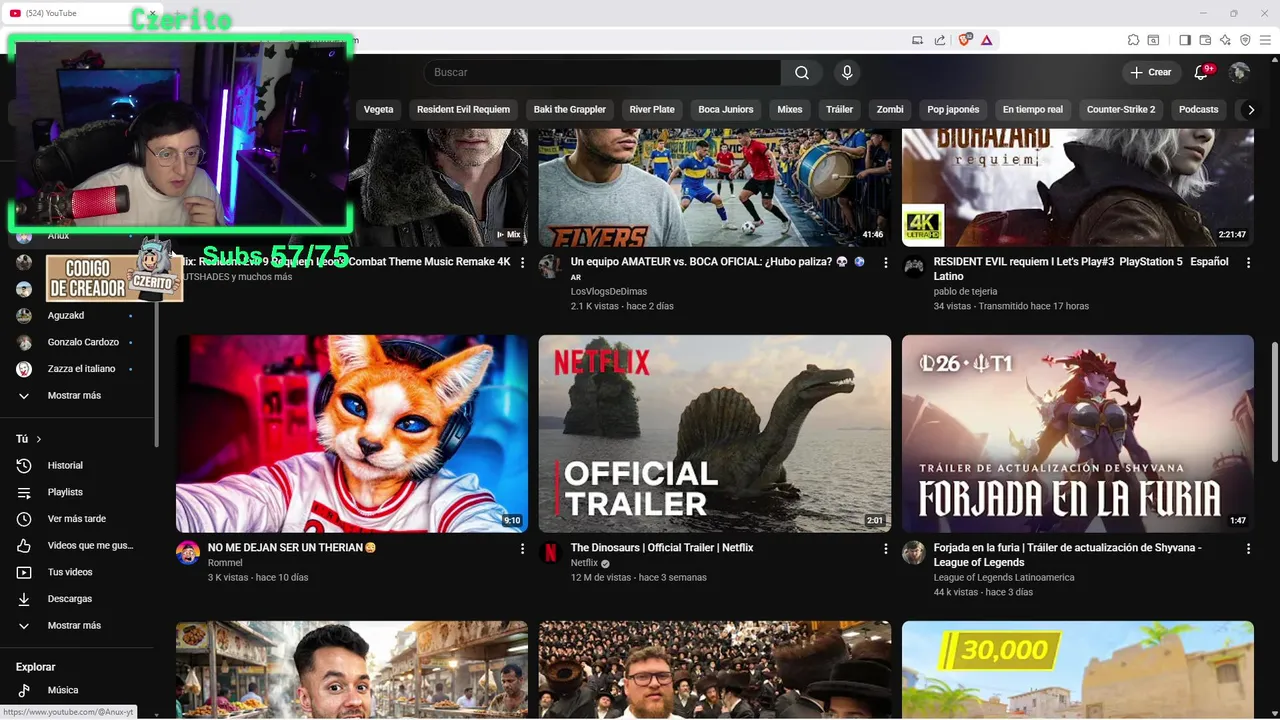Open League of Legends Latinoamerica avatar
1280x720 pixels.
(x=913, y=552)
